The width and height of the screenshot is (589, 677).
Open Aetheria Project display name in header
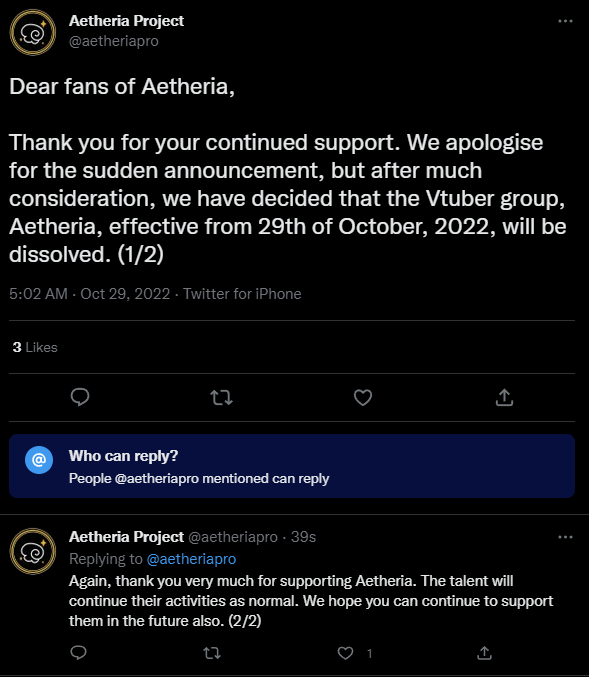pyautogui.click(x=127, y=21)
